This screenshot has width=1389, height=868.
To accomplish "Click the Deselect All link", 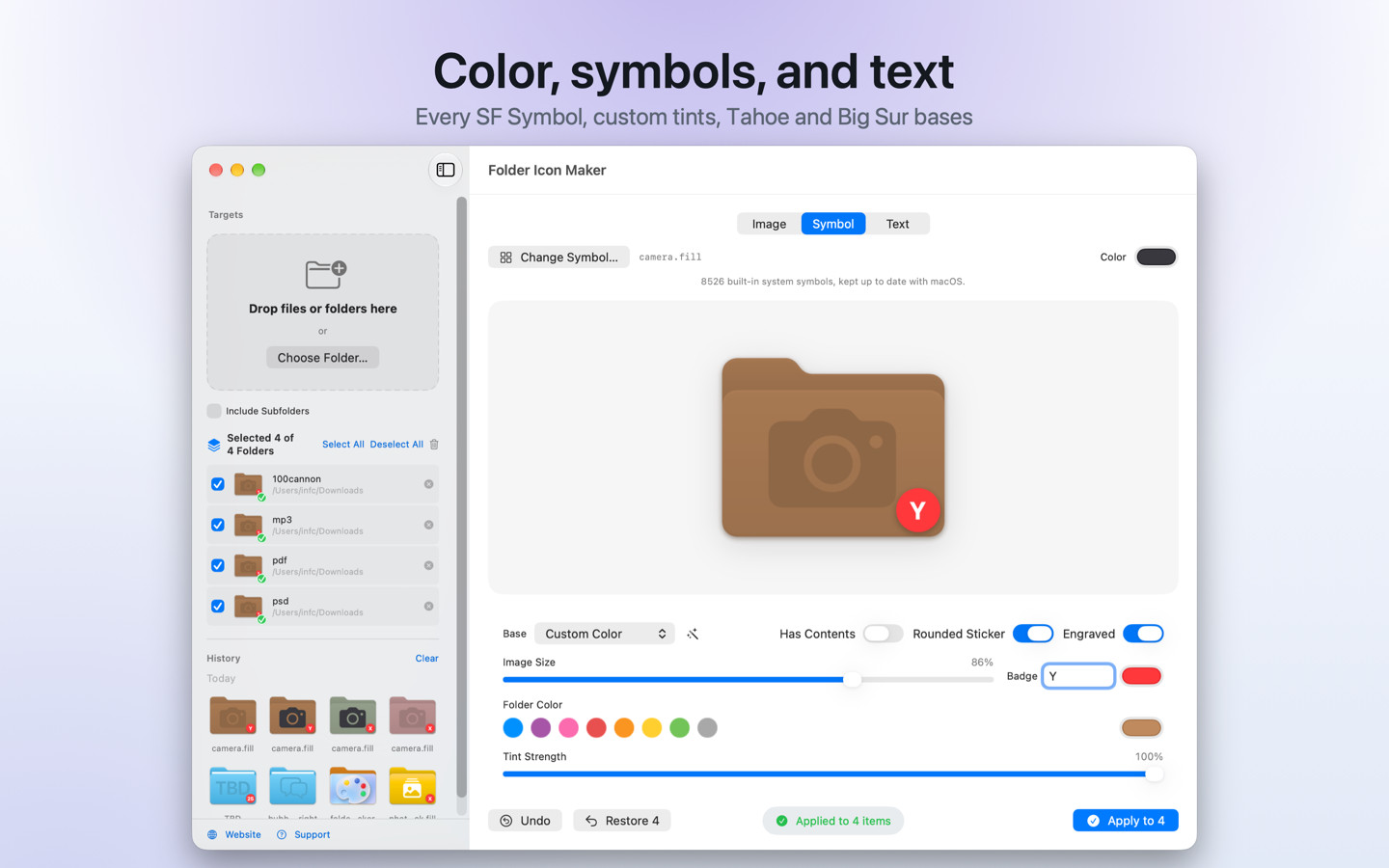I will click(x=396, y=445).
